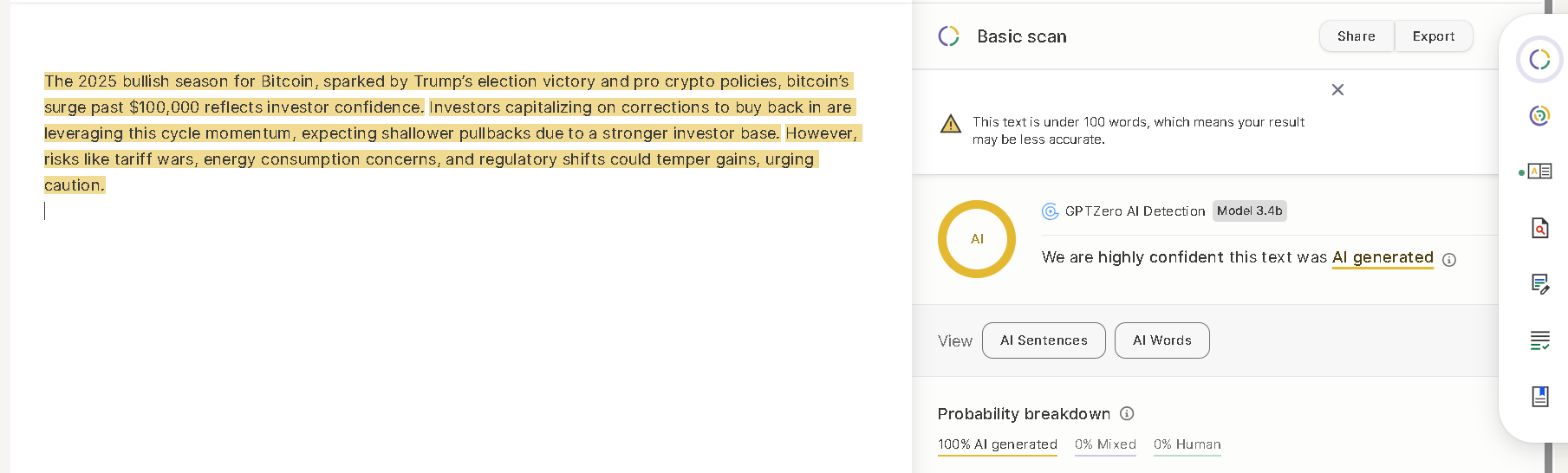
Task: Select the 100% AI generated breakdown tab
Action: [998, 445]
